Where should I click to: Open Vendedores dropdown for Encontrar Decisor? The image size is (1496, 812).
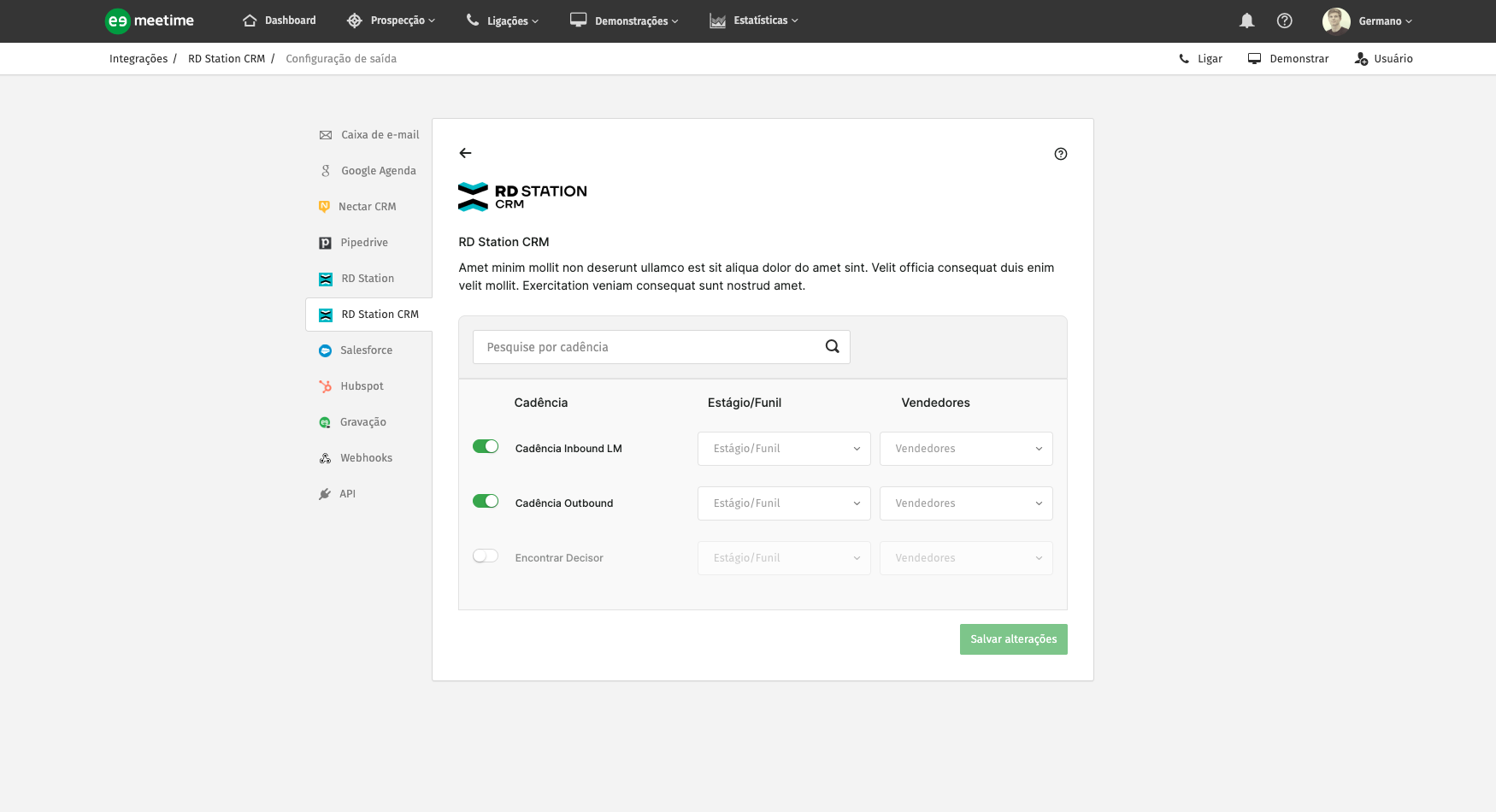pos(966,558)
